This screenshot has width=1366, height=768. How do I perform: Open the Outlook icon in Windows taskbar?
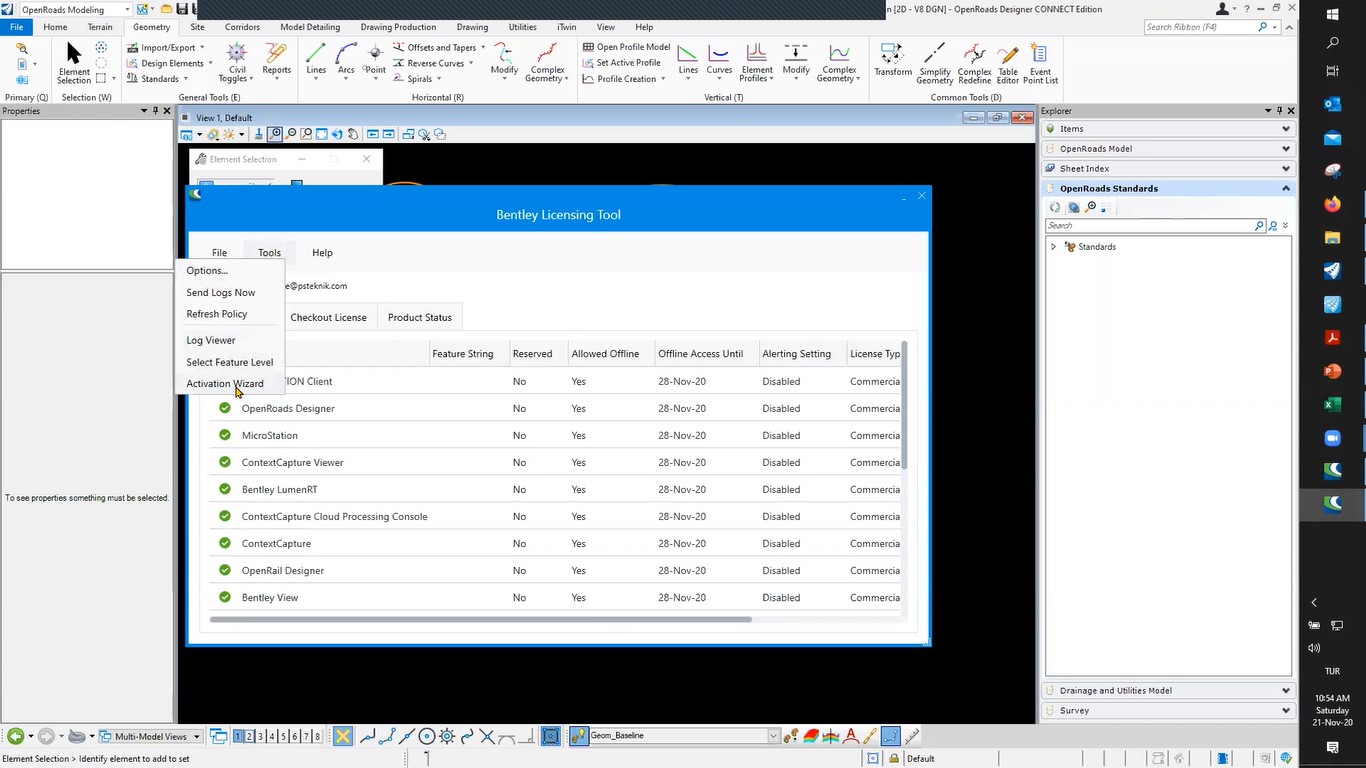pyautogui.click(x=1332, y=103)
